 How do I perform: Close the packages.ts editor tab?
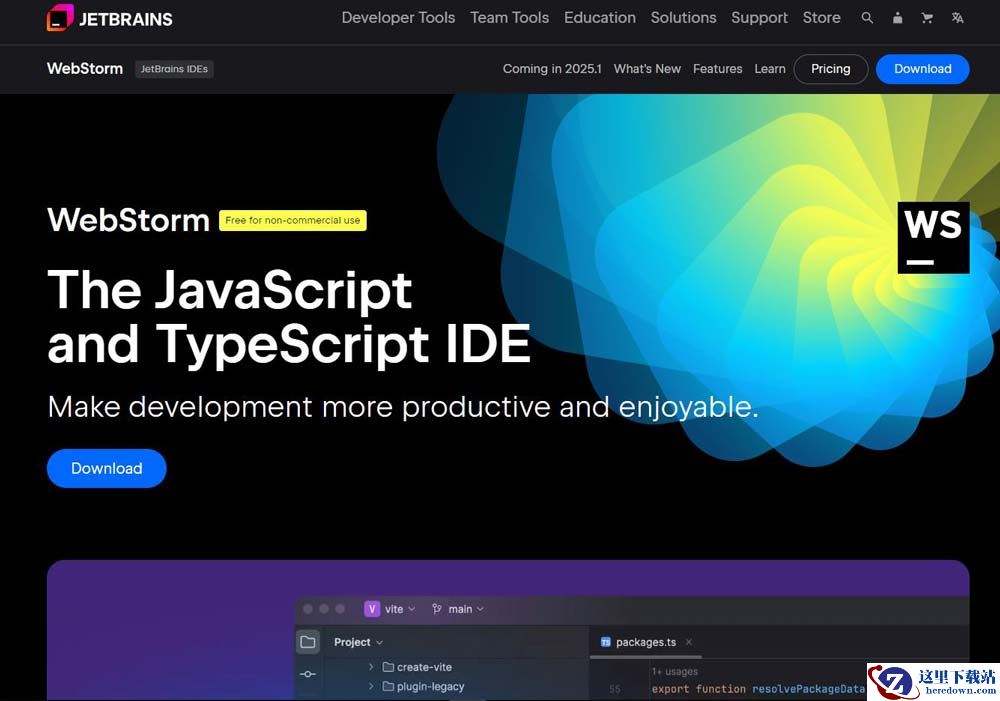(689, 642)
